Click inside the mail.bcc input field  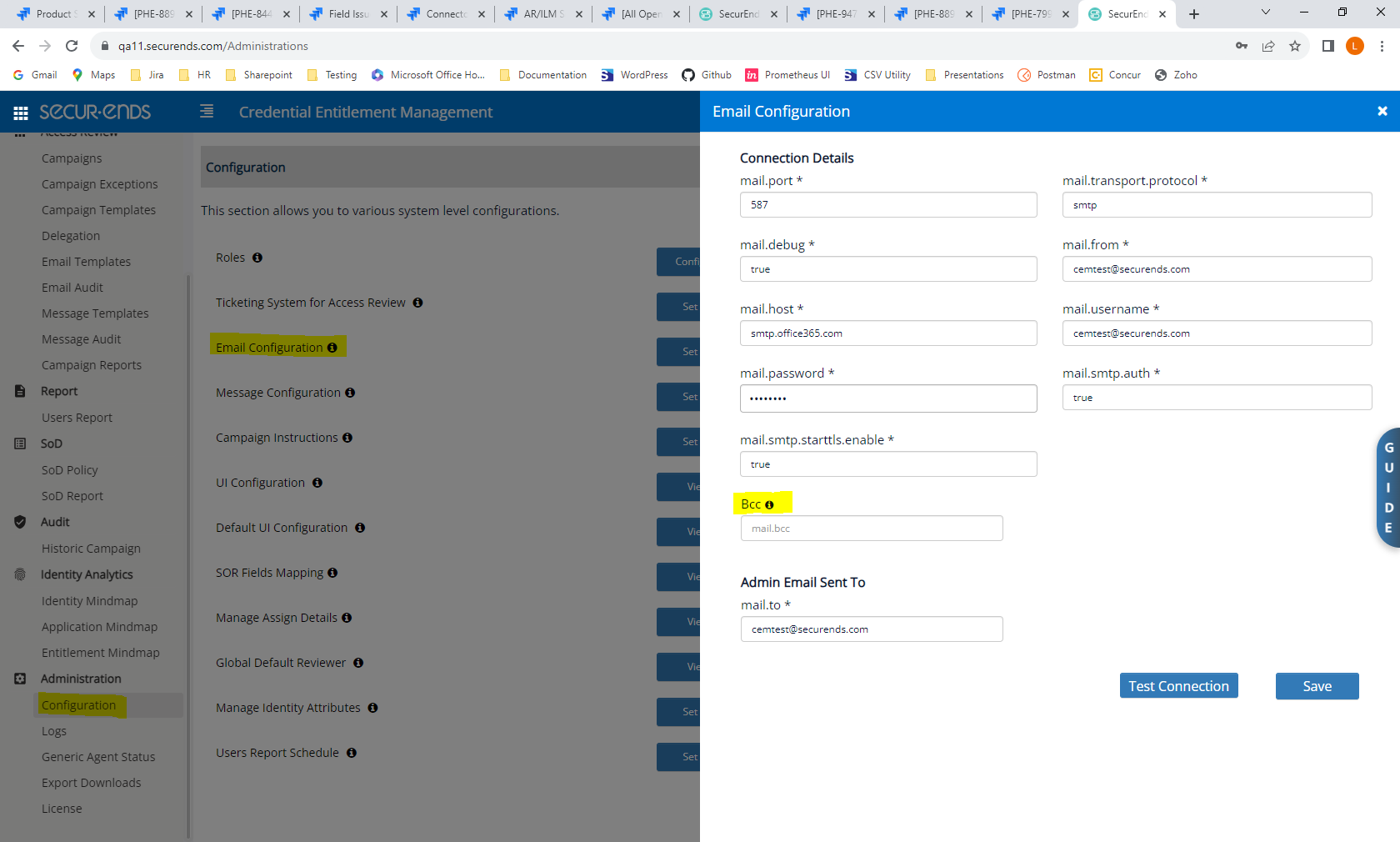pos(871,528)
